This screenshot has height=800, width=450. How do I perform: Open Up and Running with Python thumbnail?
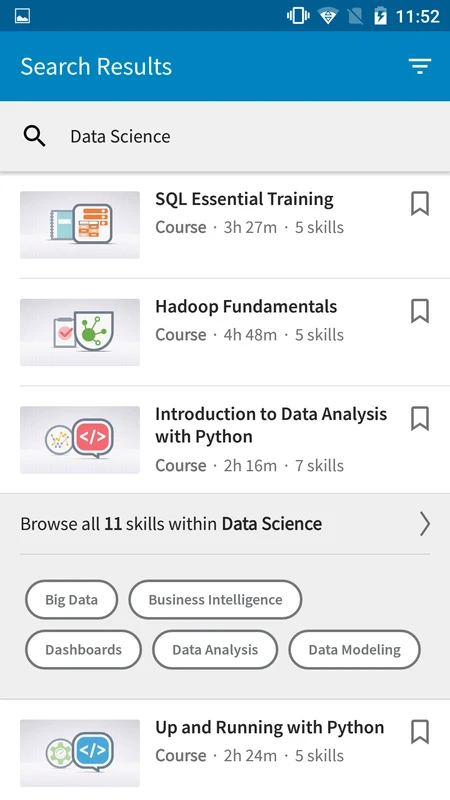point(80,753)
